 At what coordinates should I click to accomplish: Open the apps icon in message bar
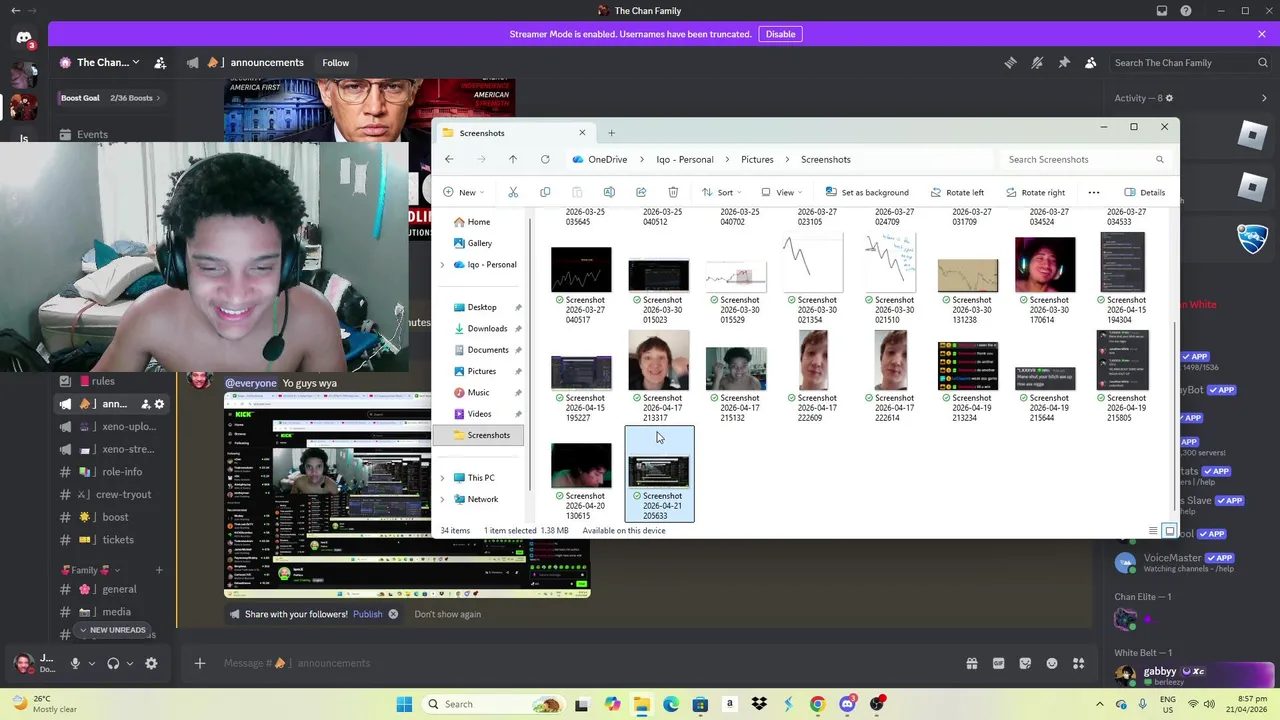(1079, 663)
